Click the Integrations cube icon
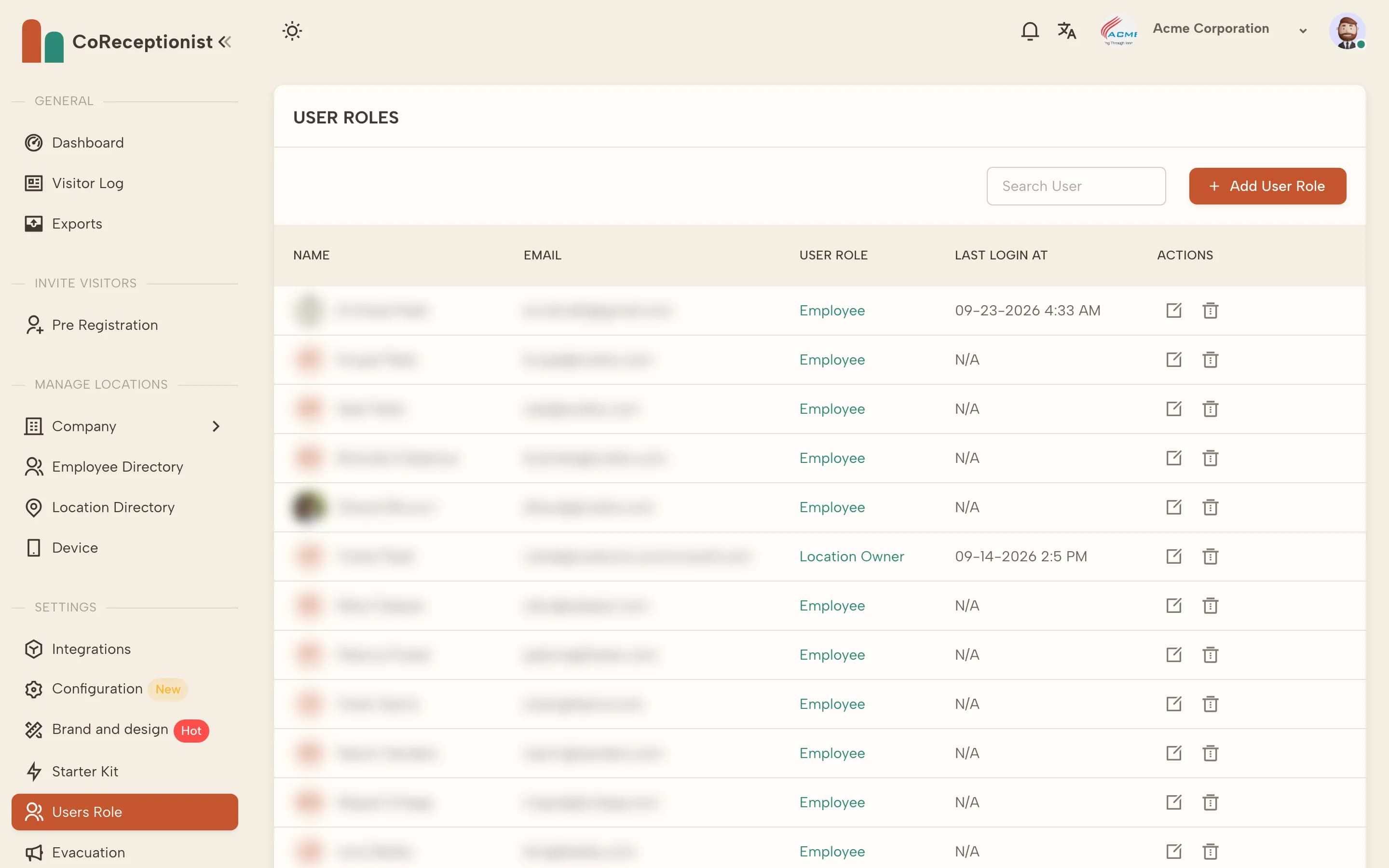Image resolution: width=1389 pixels, height=868 pixels. (x=33, y=649)
